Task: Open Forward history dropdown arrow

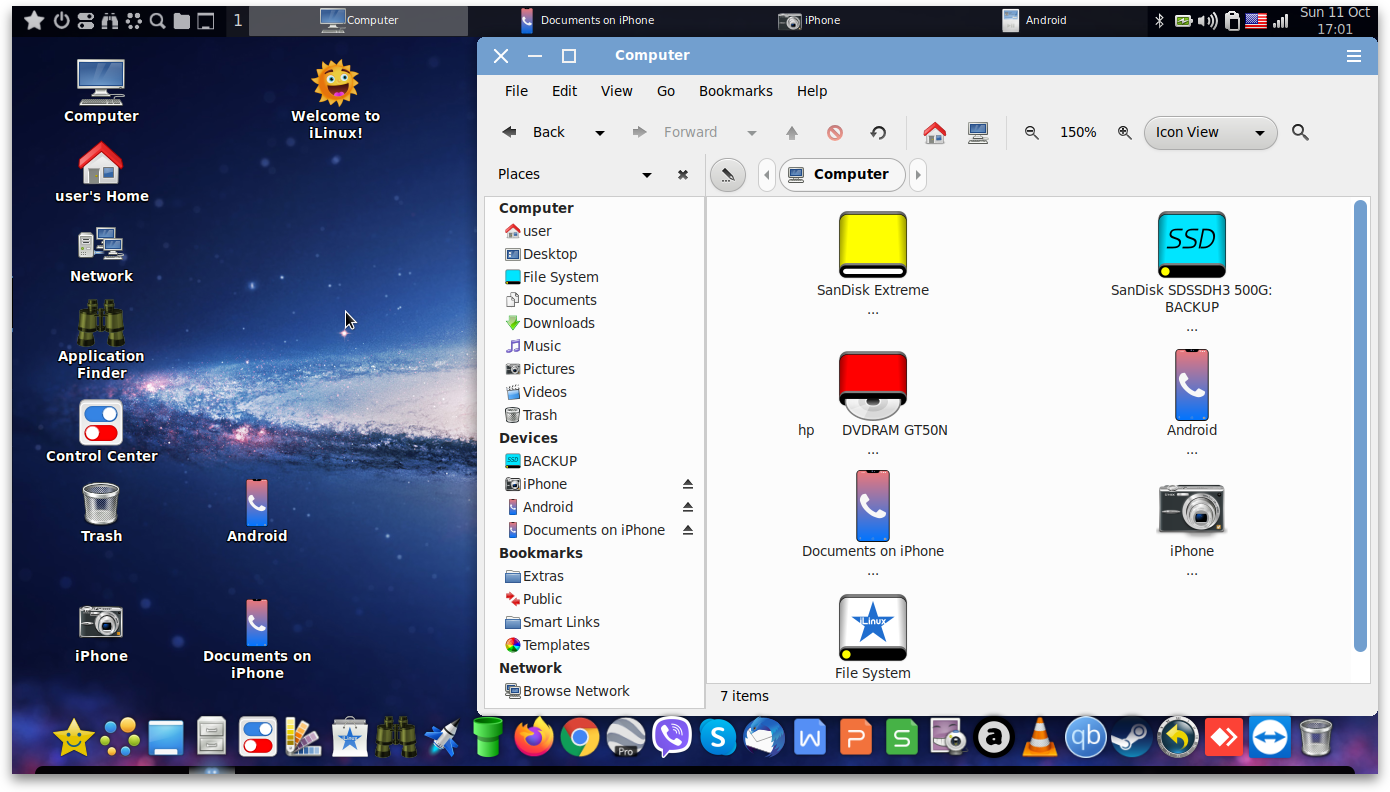Action: (x=752, y=133)
